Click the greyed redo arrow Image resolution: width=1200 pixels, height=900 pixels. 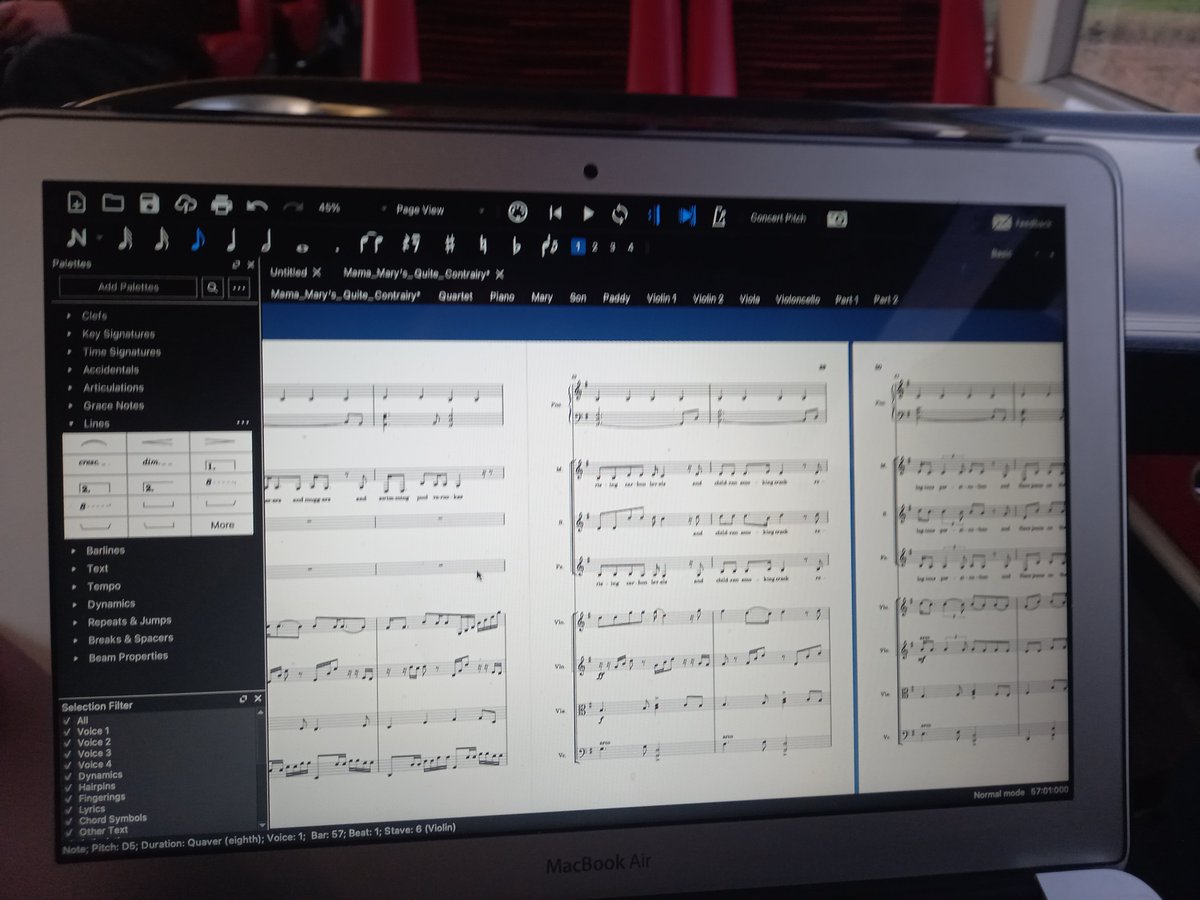(x=292, y=207)
